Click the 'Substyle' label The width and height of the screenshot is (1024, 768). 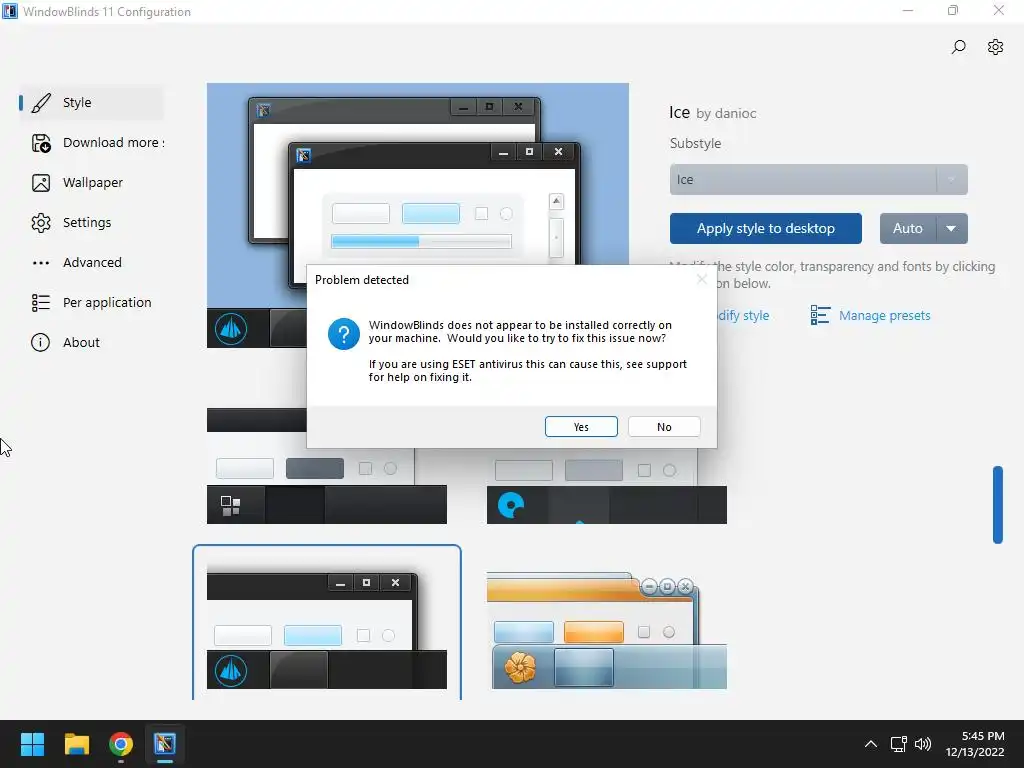click(x=695, y=144)
